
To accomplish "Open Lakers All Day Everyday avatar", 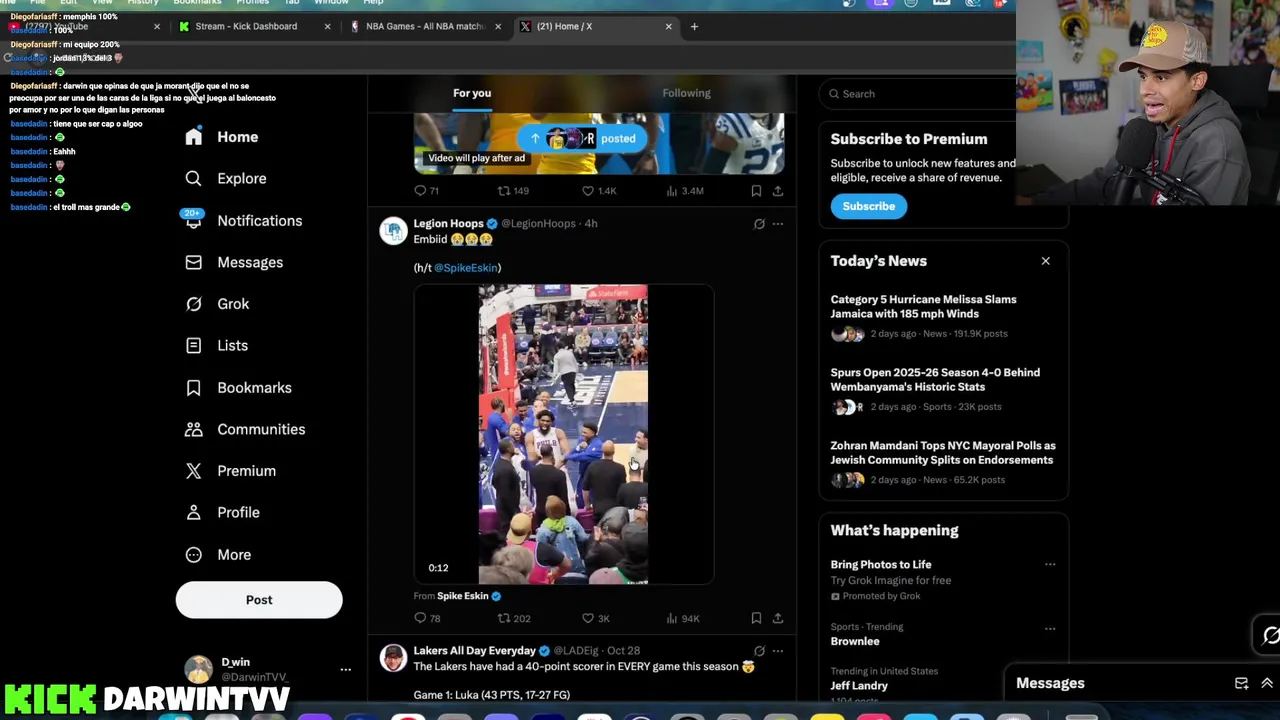I will point(393,658).
